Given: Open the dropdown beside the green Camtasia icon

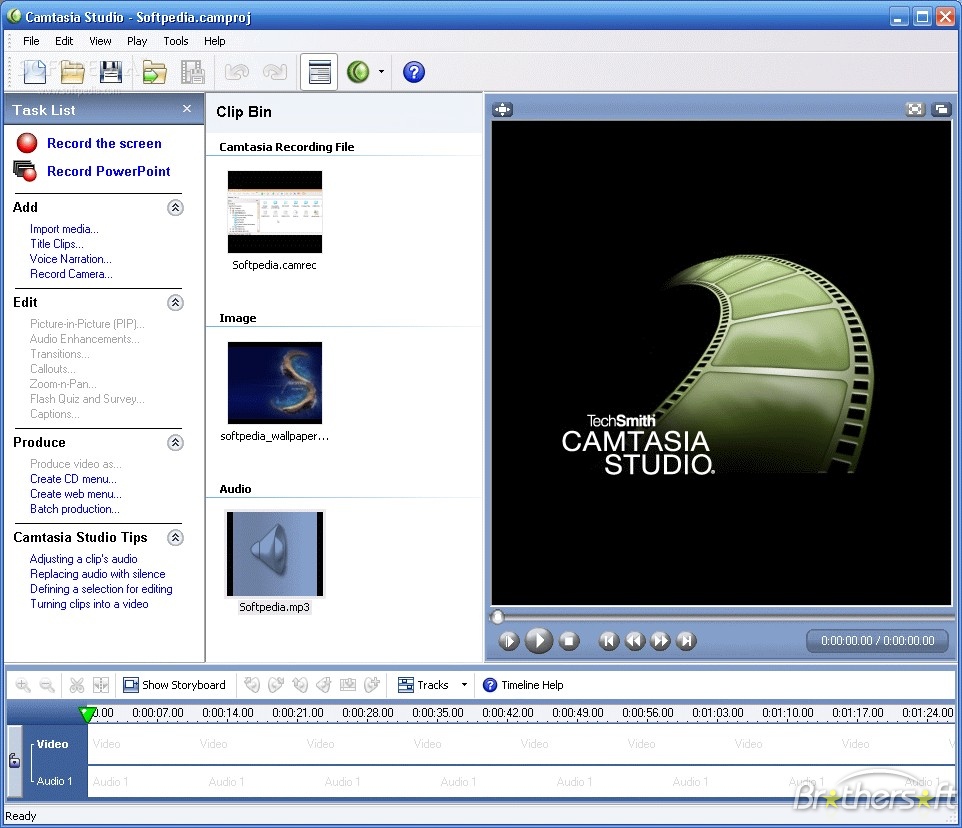Looking at the screenshot, I should (x=382, y=72).
